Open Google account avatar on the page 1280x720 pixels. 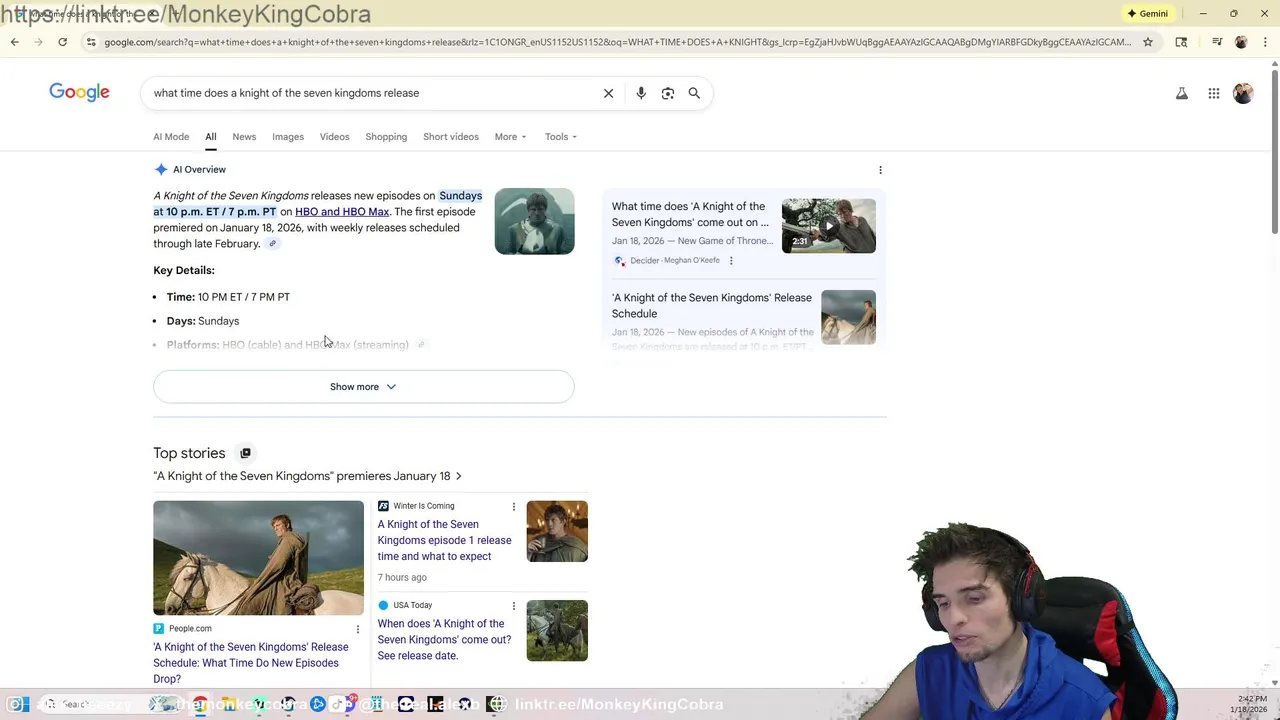point(1243,93)
